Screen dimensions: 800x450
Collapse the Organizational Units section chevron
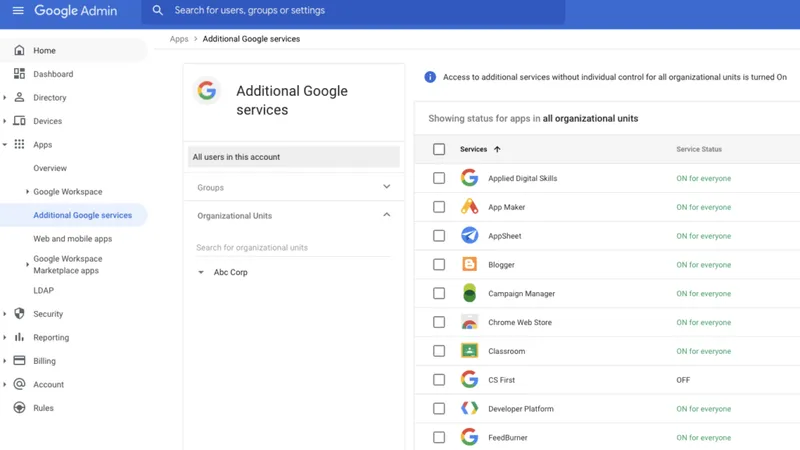pos(387,215)
